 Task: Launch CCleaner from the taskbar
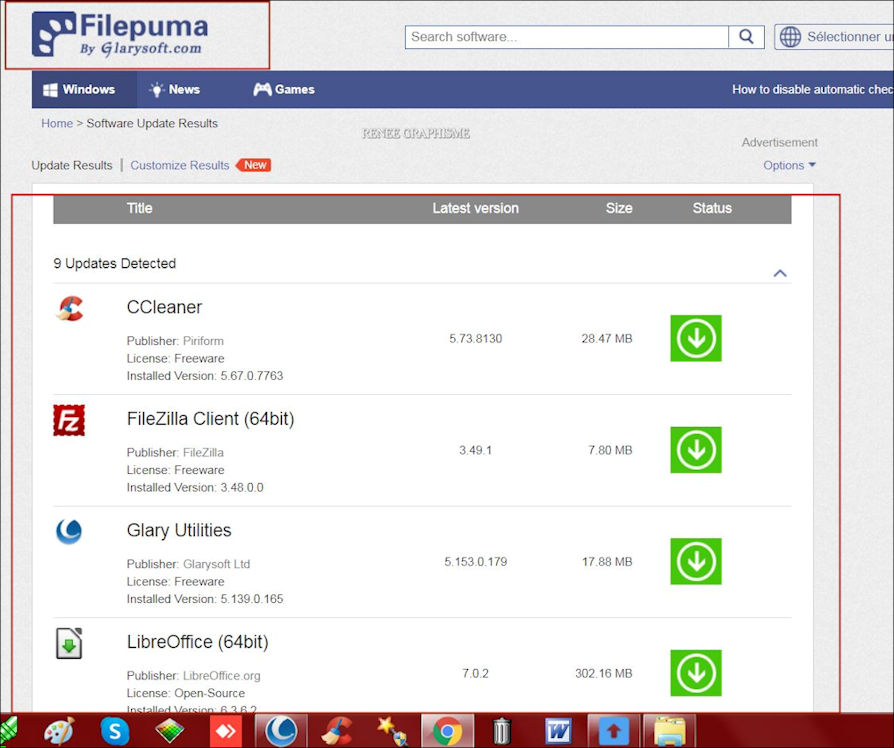[337, 731]
